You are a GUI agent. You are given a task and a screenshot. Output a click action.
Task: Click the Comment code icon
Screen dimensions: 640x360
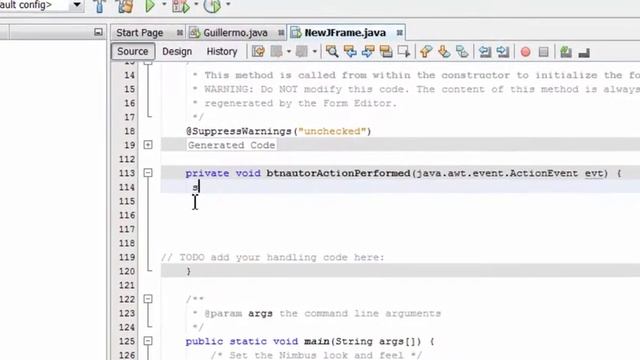click(x=566, y=52)
